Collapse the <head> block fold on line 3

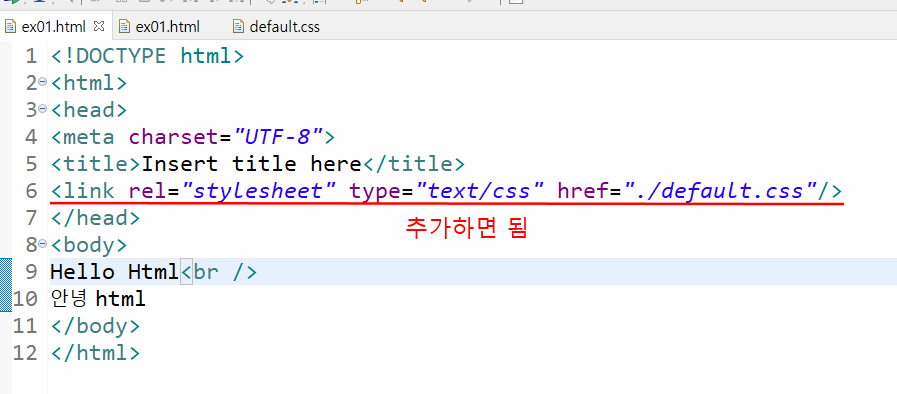(x=43, y=110)
